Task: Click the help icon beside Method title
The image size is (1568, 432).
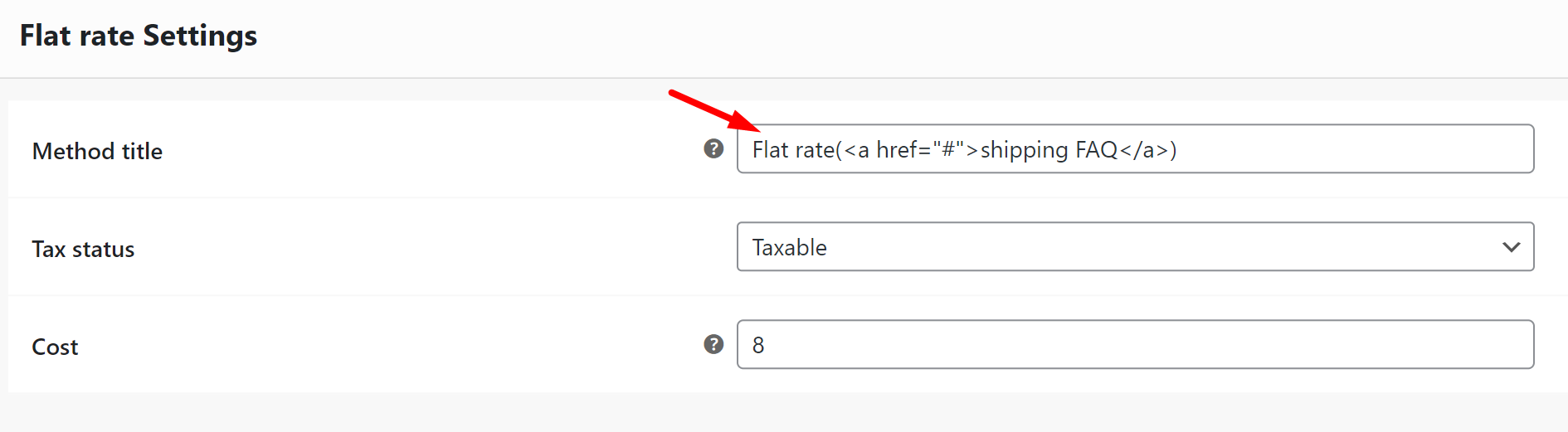Action: 713,148
